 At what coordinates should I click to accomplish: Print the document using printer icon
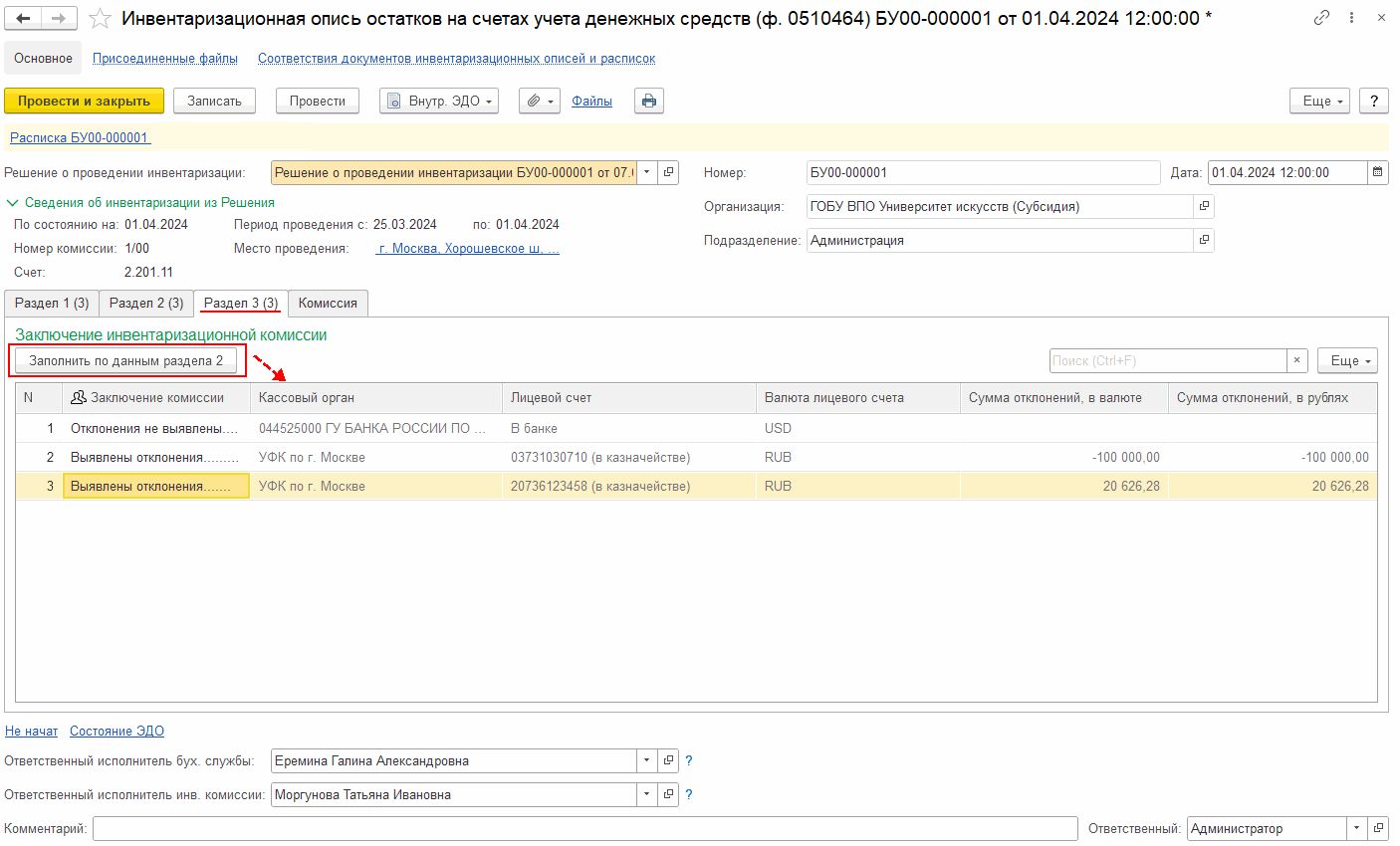649,101
